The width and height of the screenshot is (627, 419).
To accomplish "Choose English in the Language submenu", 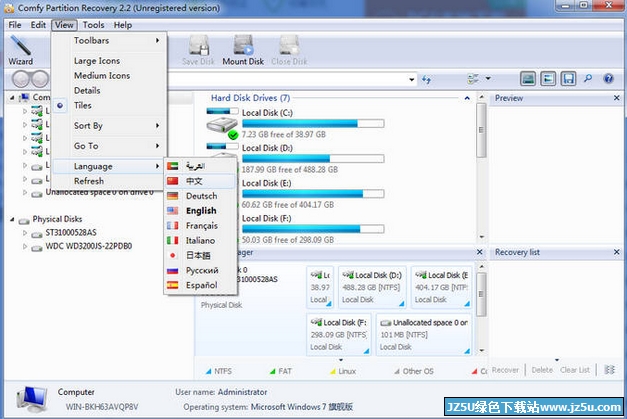I will (x=200, y=211).
